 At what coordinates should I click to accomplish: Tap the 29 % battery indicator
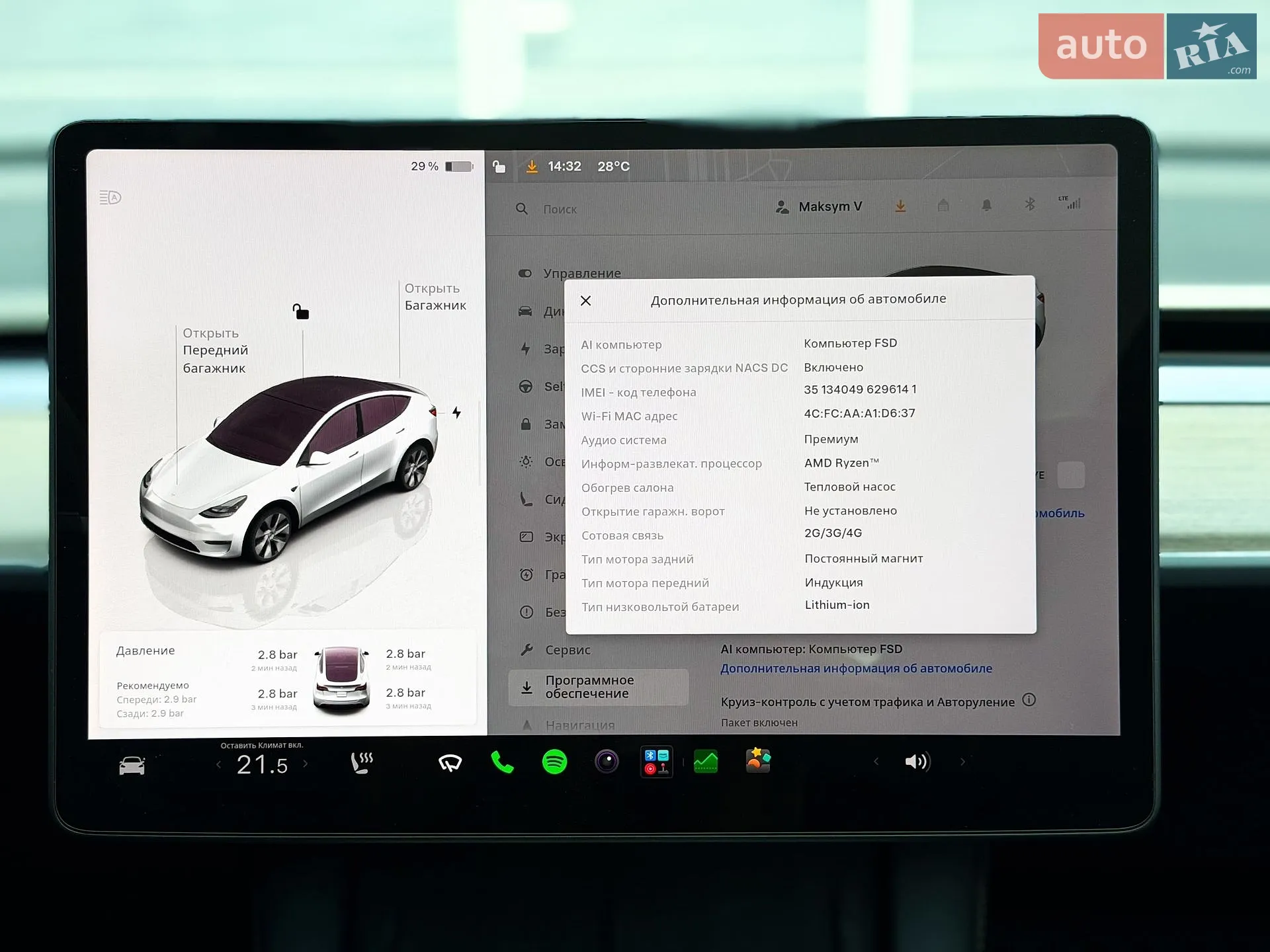click(441, 167)
